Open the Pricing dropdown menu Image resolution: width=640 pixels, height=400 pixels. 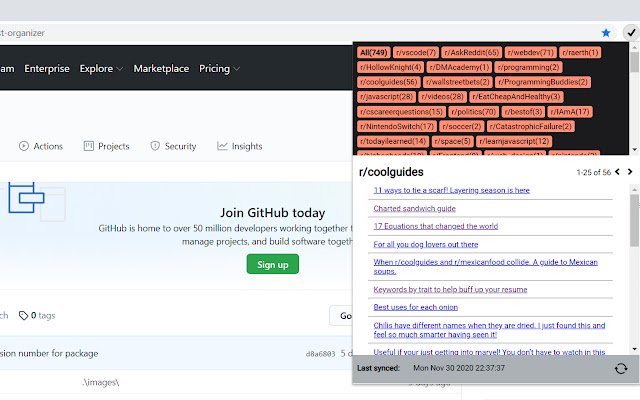[x=219, y=69]
